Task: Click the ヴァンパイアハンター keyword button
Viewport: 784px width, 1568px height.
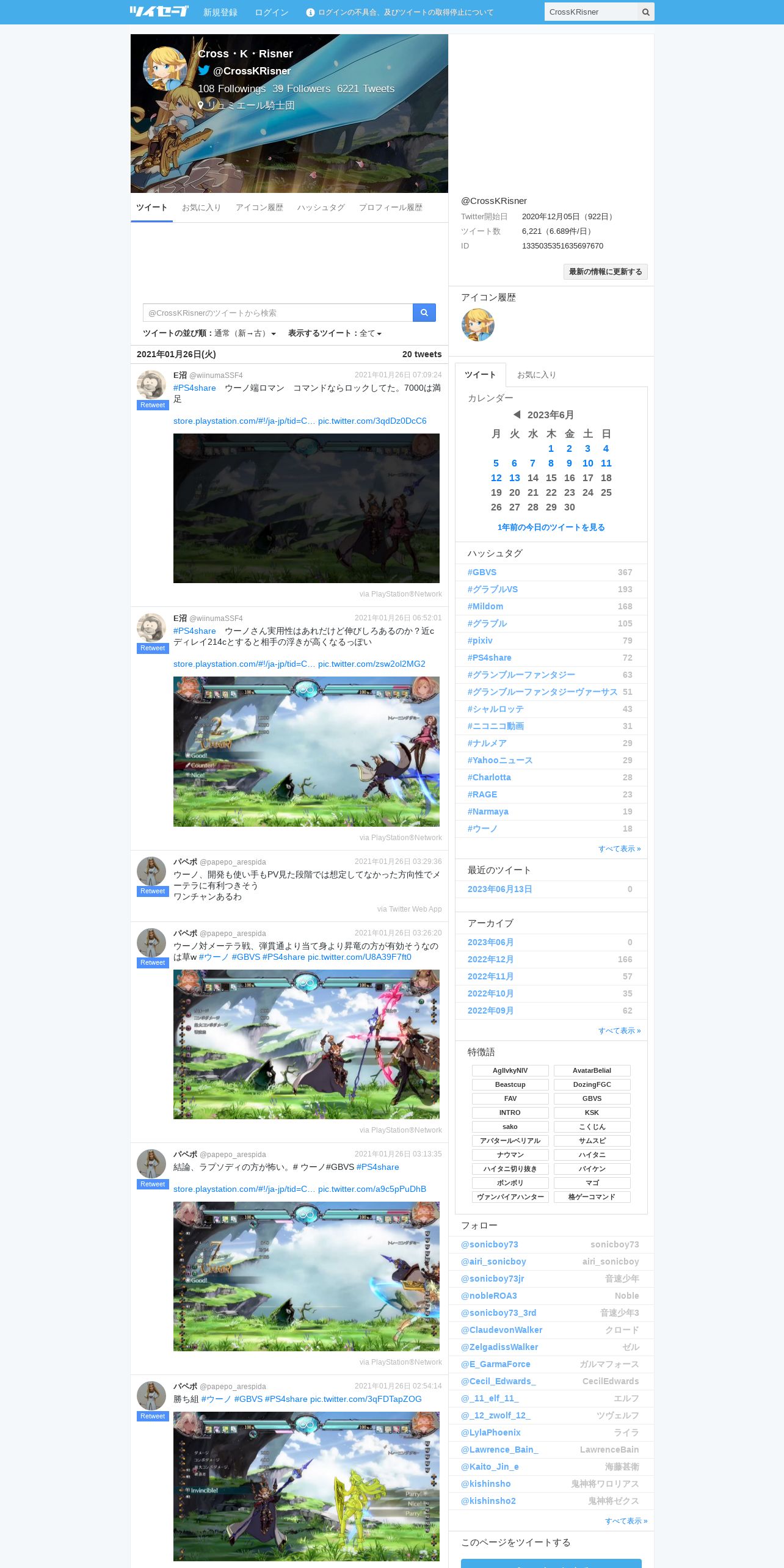Action: [x=510, y=1197]
